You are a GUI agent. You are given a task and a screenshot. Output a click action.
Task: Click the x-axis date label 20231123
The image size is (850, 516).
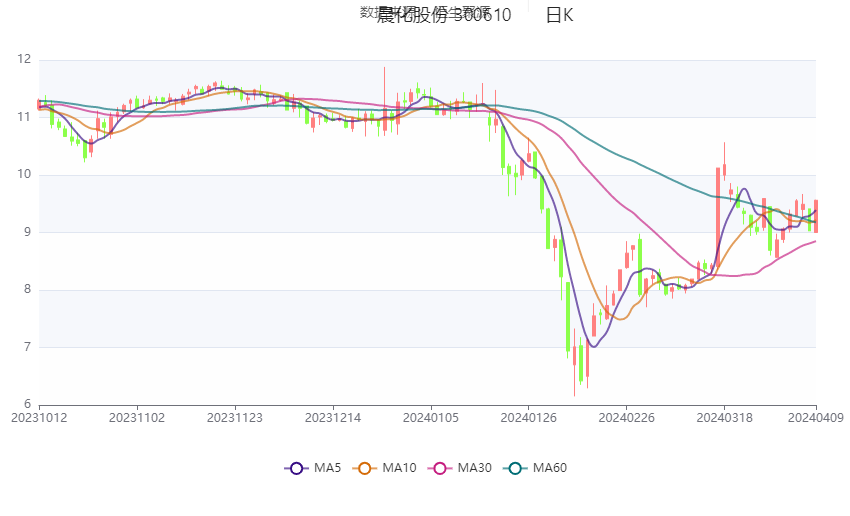pos(235,418)
